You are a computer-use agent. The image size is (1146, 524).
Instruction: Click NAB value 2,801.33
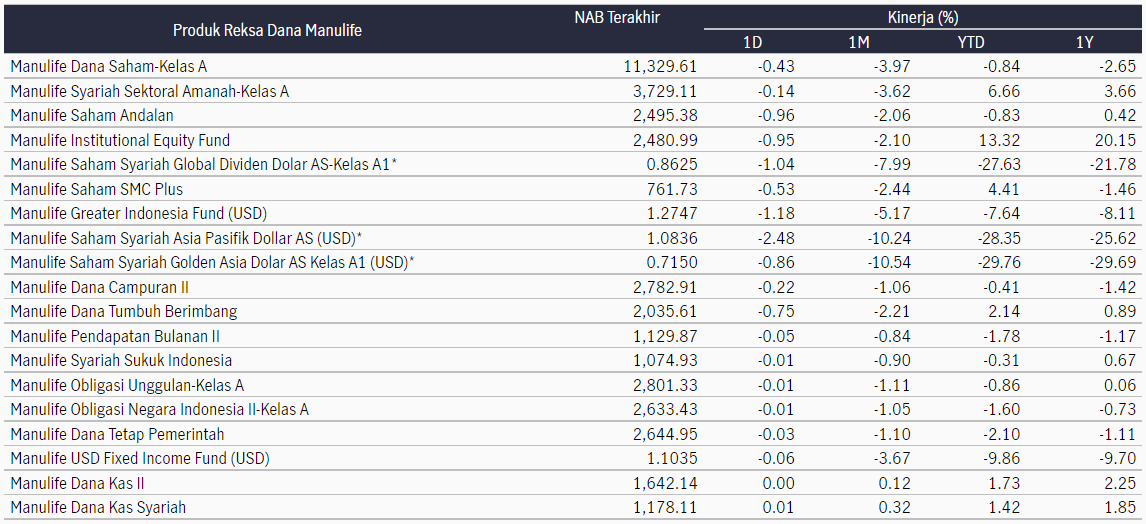(664, 385)
